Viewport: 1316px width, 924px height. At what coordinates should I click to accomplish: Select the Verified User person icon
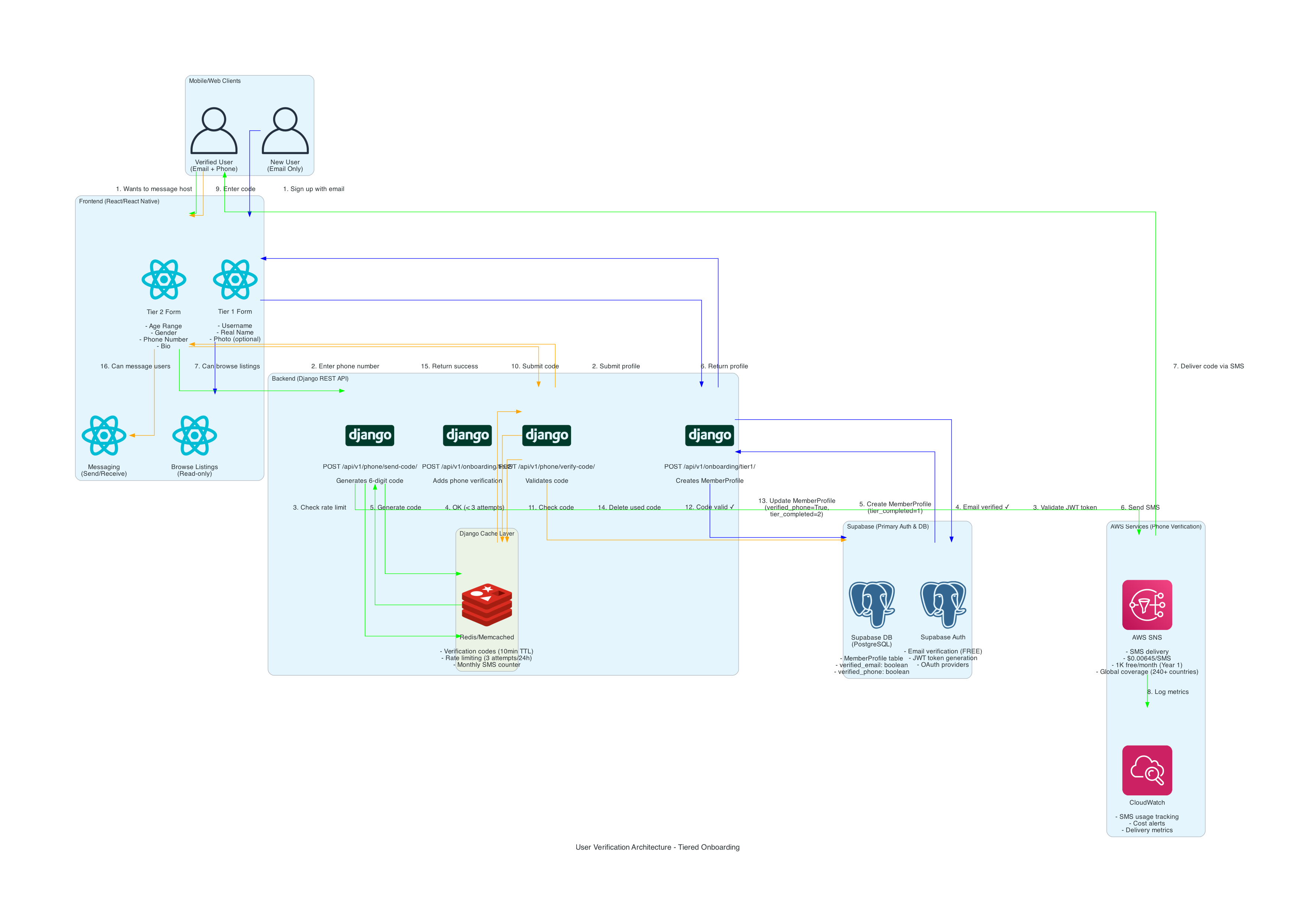pos(214,131)
